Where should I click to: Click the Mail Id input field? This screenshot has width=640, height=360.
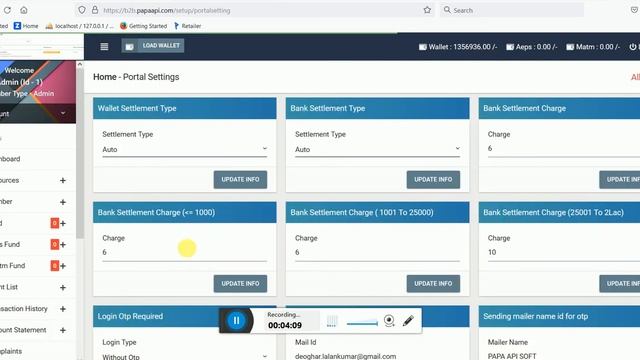click(x=377, y=356)
